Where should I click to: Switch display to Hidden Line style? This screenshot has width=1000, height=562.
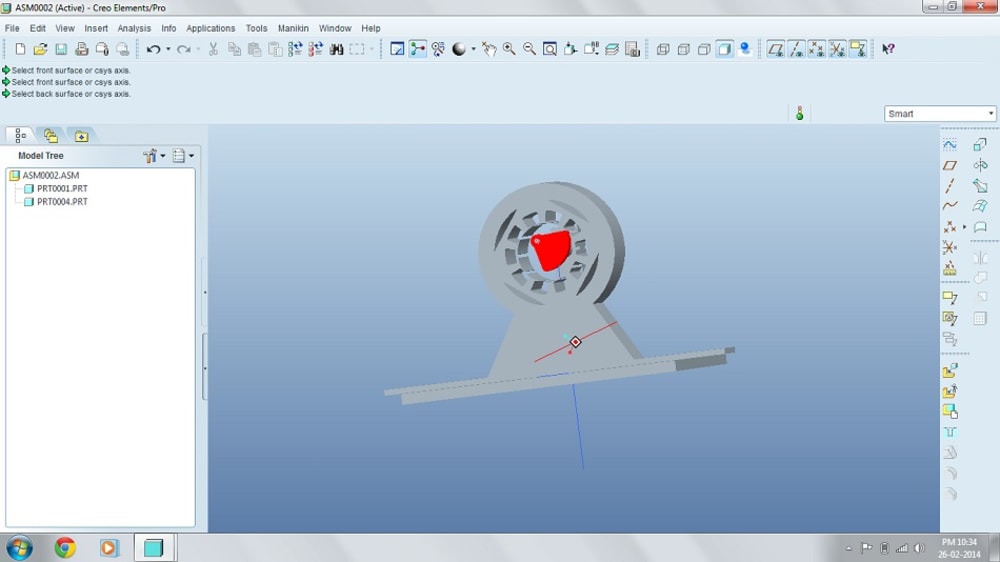683,49
